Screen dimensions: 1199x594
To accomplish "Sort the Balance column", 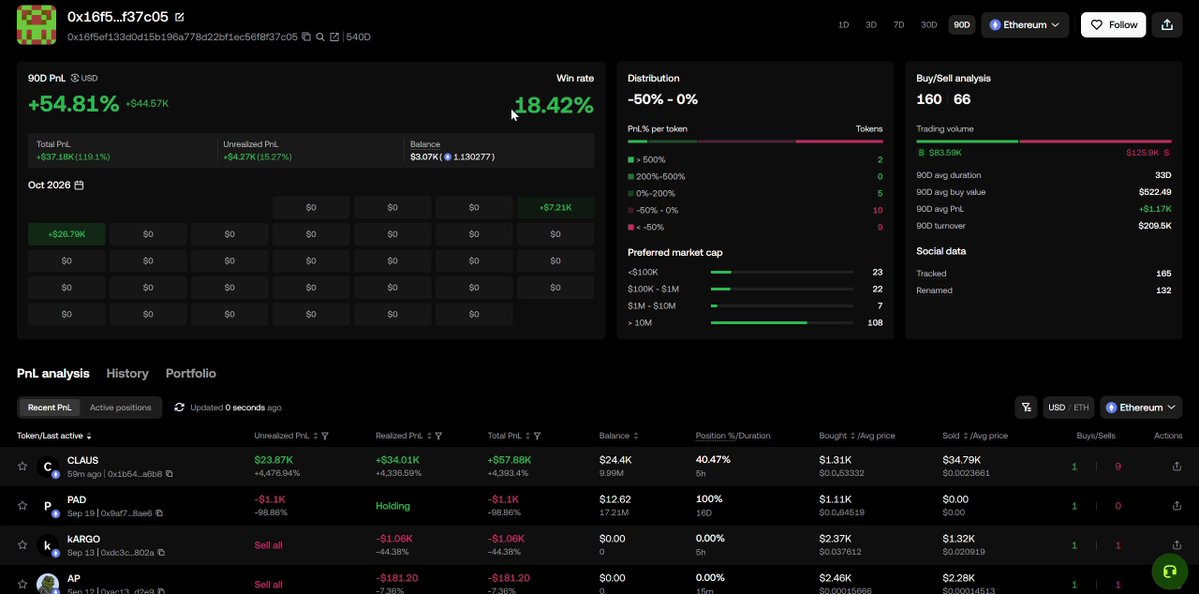I will [x=635, y=436].
